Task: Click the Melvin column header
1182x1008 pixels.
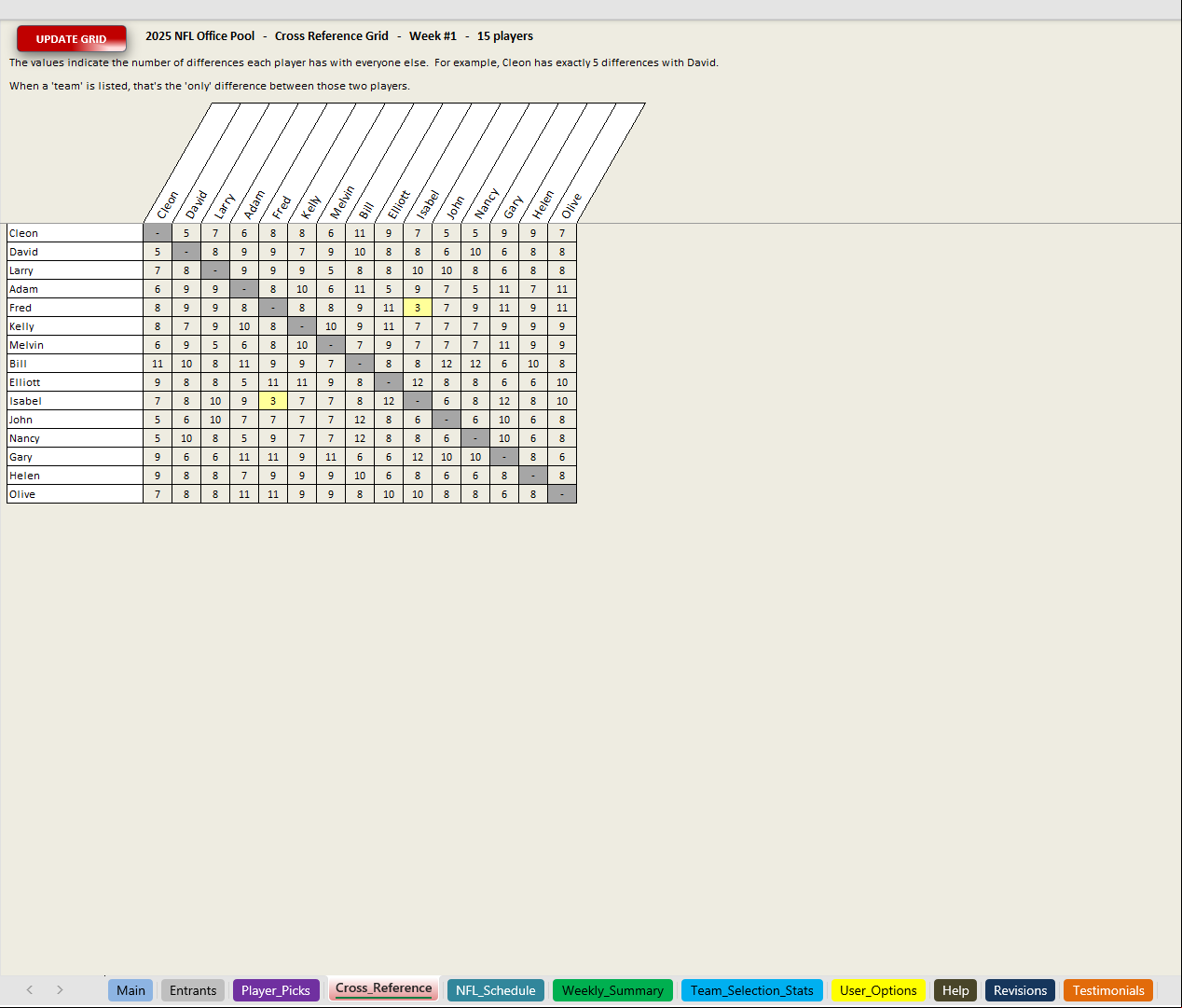Action: [342, 201]
